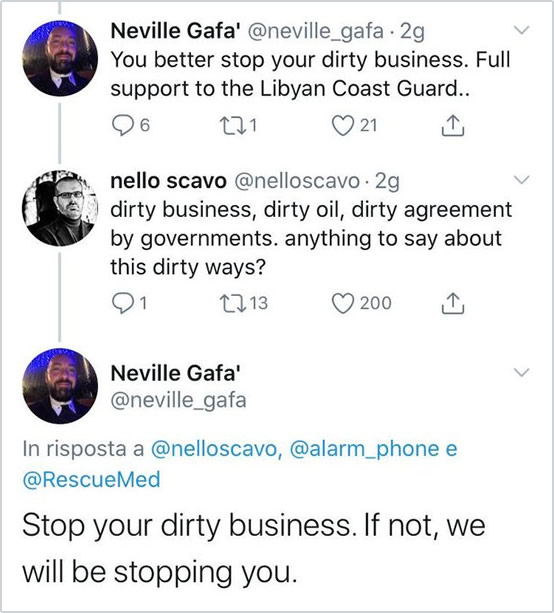Open nello scavo's black-and-white profile photo

pyautogui.click(x=60, y=208)
